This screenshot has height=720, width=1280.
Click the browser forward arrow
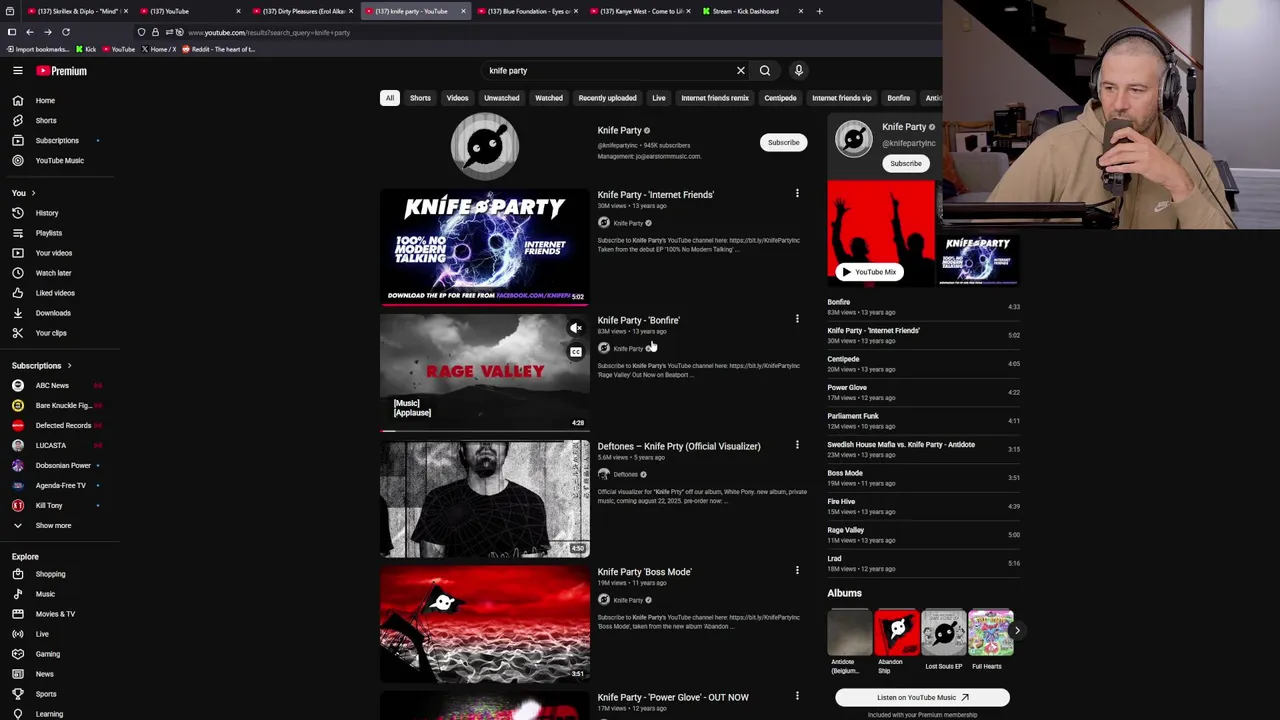click(47, 32)
